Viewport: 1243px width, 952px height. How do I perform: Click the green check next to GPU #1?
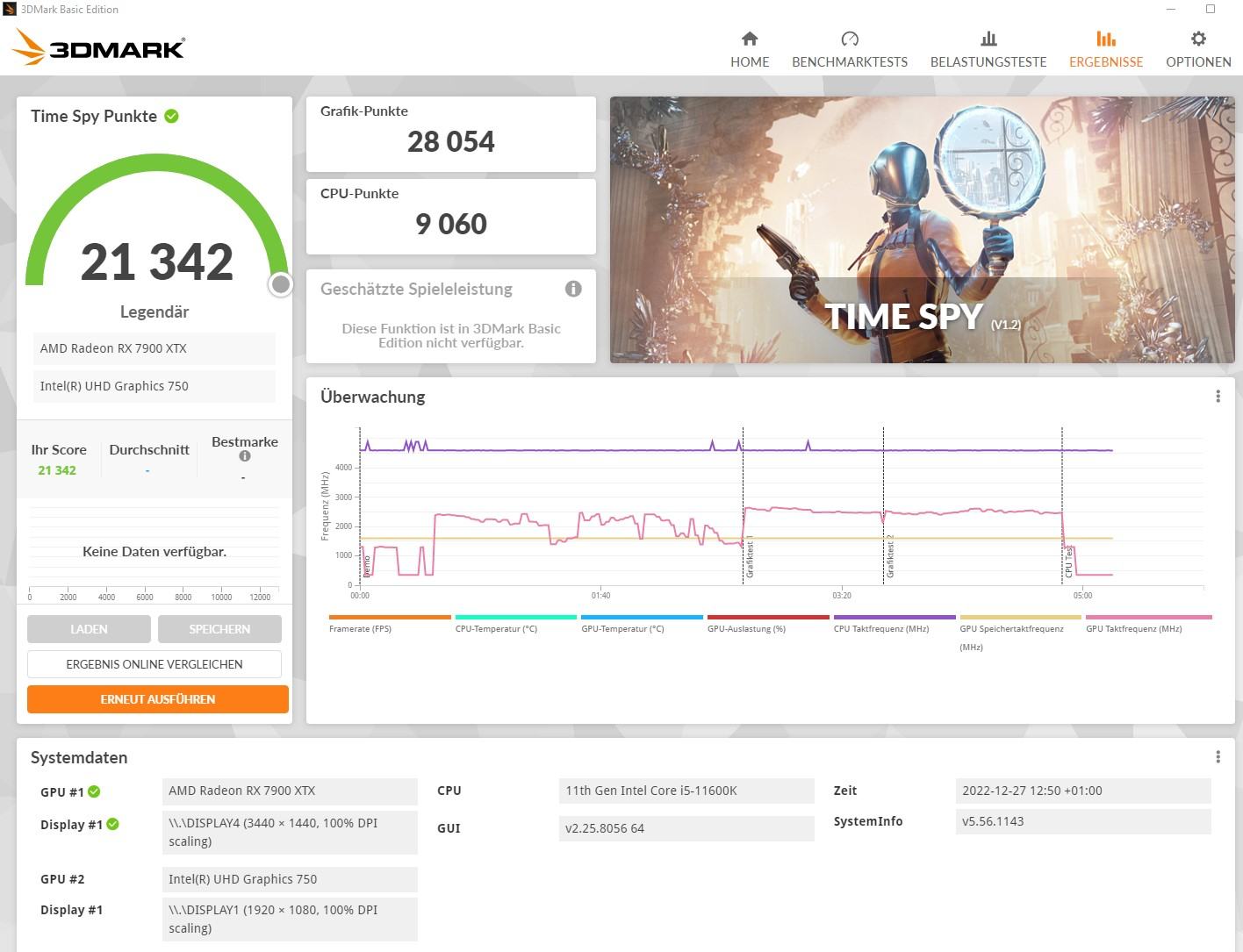94,791
